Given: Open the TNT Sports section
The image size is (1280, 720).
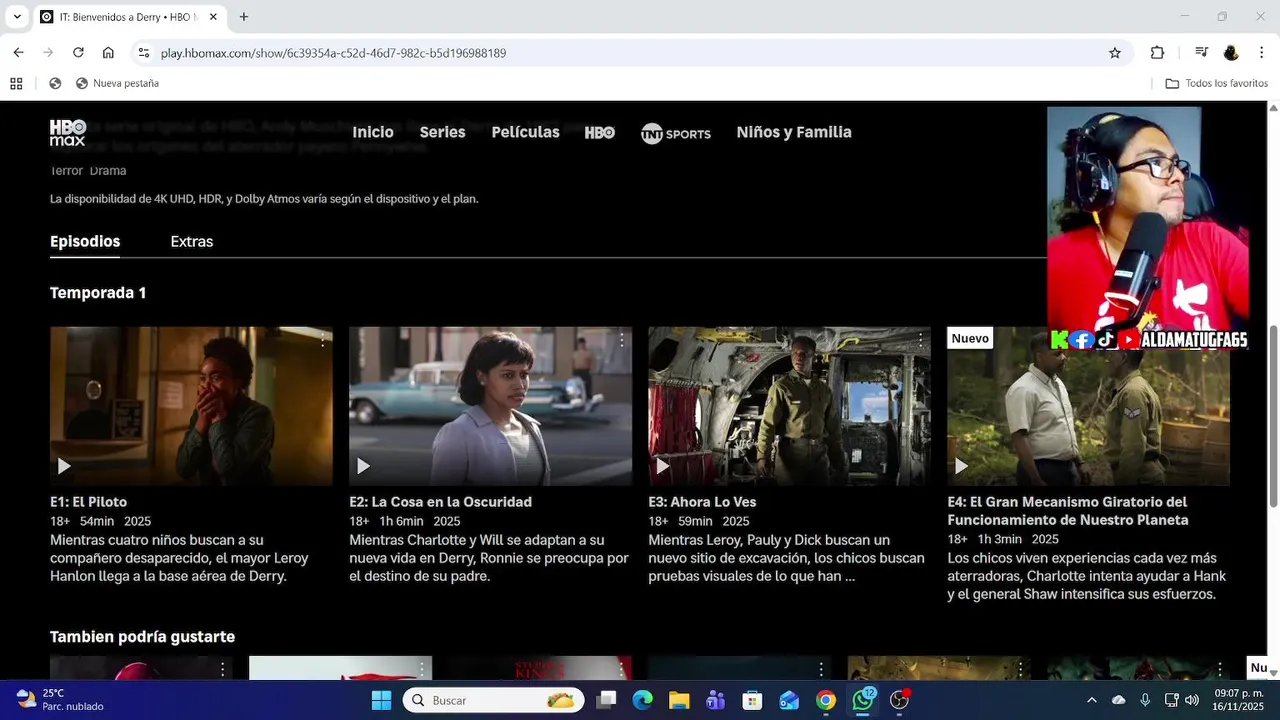Looking at the screenshot, I should coord(676,133).
